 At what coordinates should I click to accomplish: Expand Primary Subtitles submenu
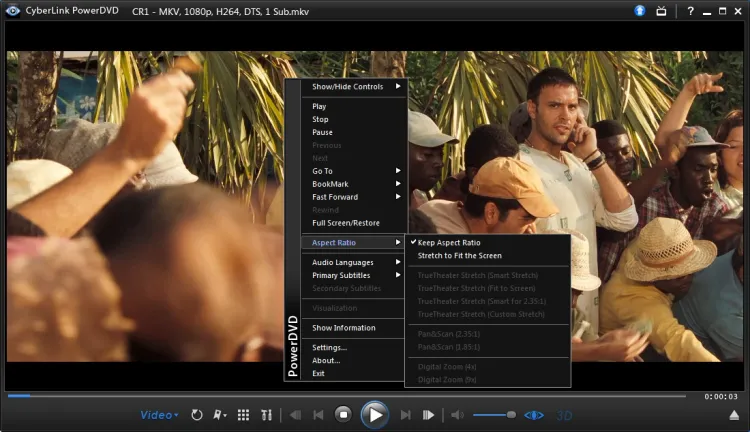(x=354, y=275)
